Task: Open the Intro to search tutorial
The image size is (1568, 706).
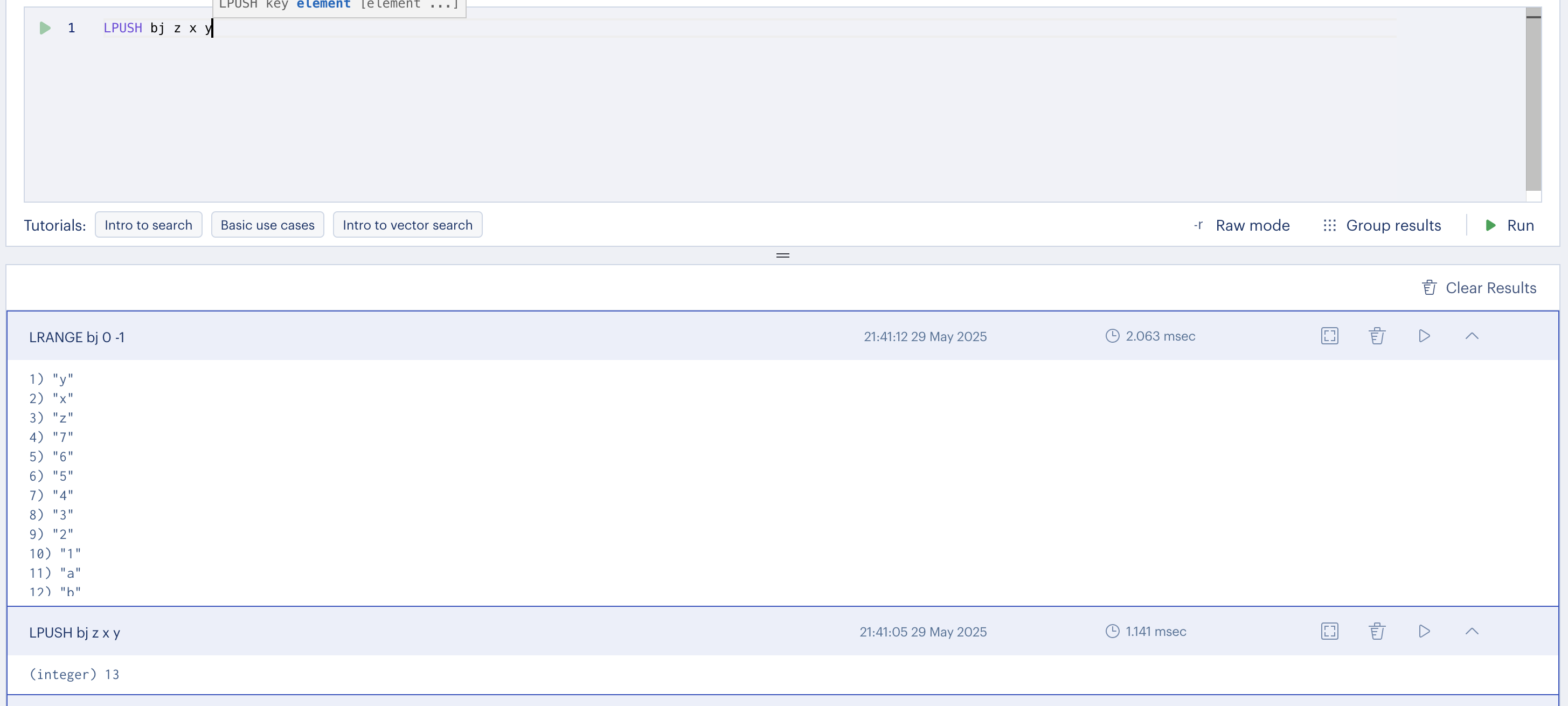Action: pyautogui.click(x=148, y=225)
